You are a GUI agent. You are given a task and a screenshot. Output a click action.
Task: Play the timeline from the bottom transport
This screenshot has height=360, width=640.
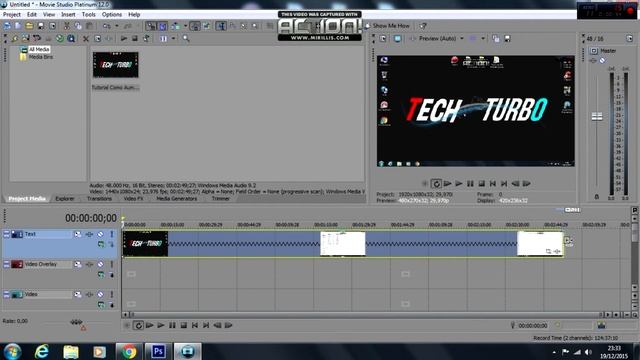click(161, 325)
